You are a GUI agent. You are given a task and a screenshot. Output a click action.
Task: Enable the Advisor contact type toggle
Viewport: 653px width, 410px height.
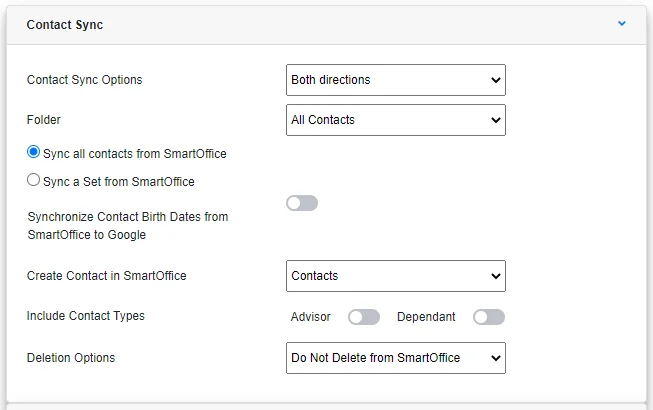pos(364,317)
